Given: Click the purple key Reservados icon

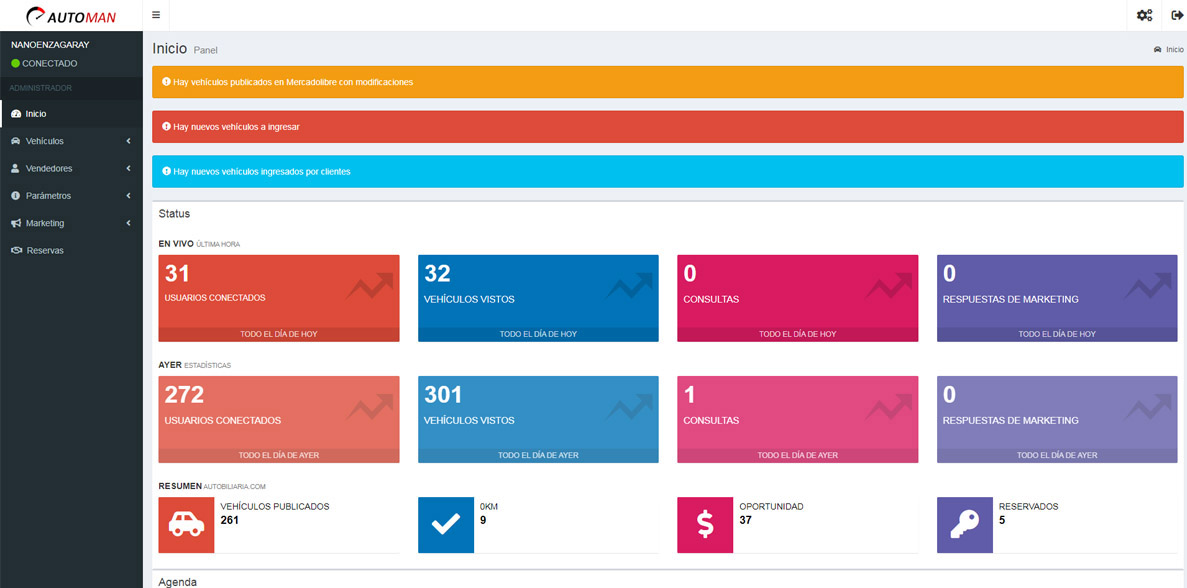Looking at the screenshot, I should [x=964, y=525].
